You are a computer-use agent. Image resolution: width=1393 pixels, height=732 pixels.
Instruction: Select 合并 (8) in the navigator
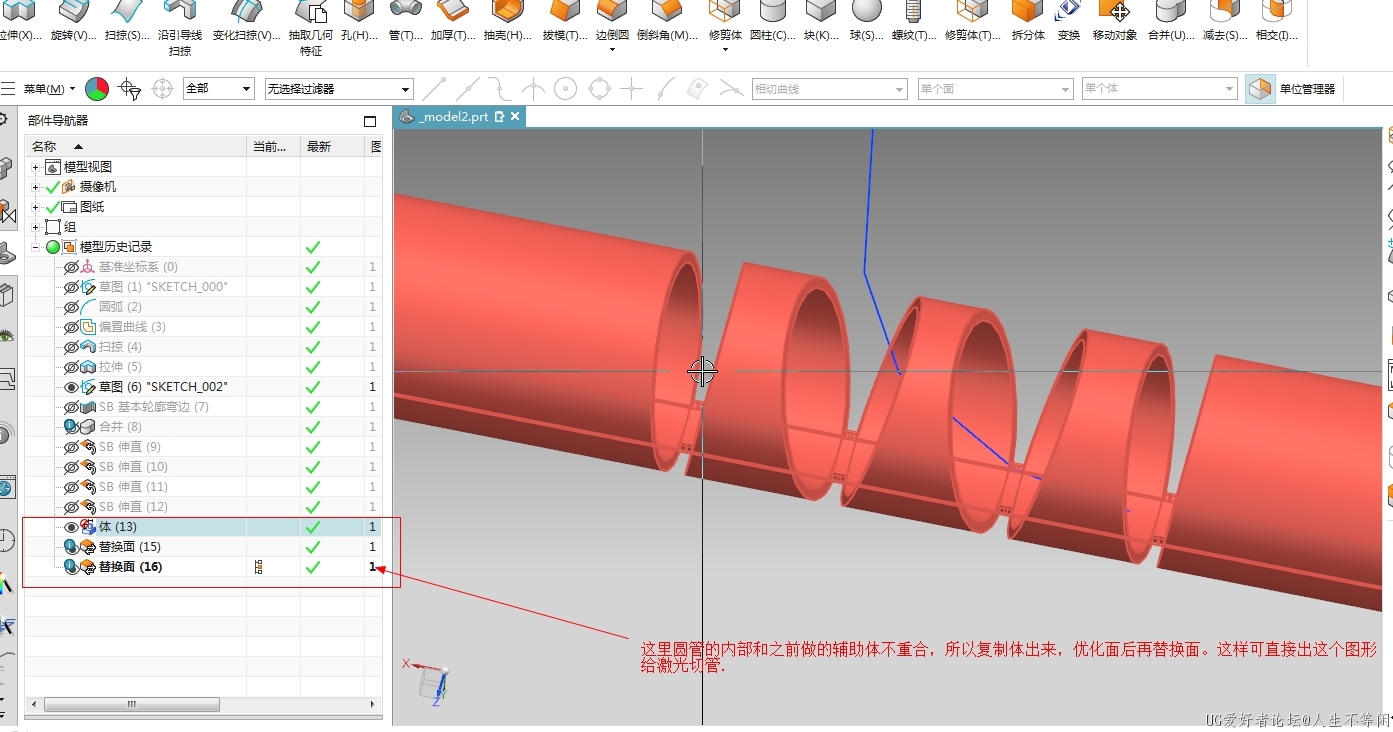(x=120, y=427)
